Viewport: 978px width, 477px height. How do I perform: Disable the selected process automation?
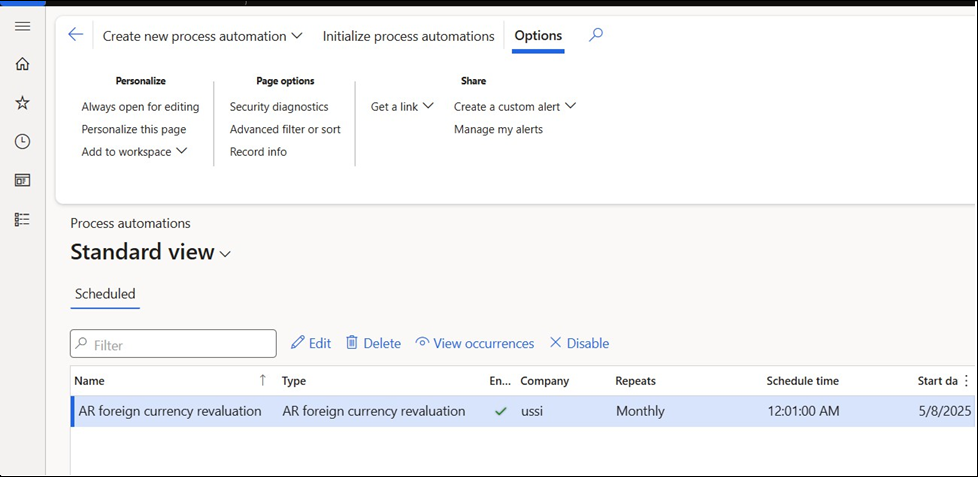click(578, 343)
